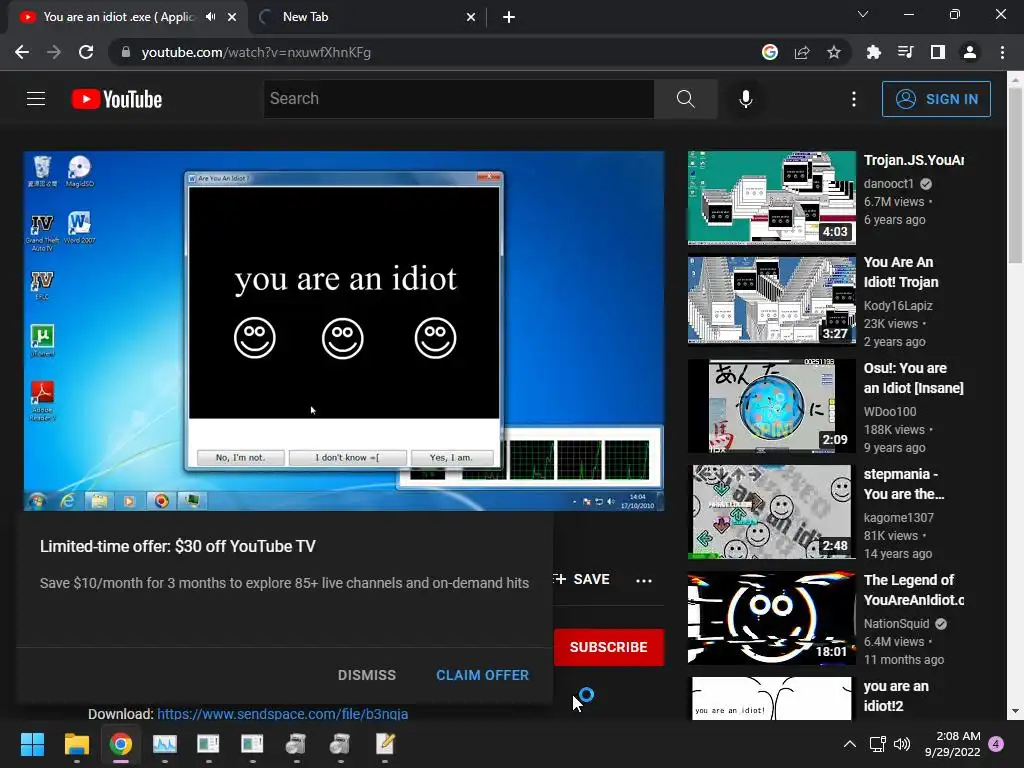
Task: Open media controls icon in Chrome toolbar
Action: pyautogui.click(x=905, y=52)
